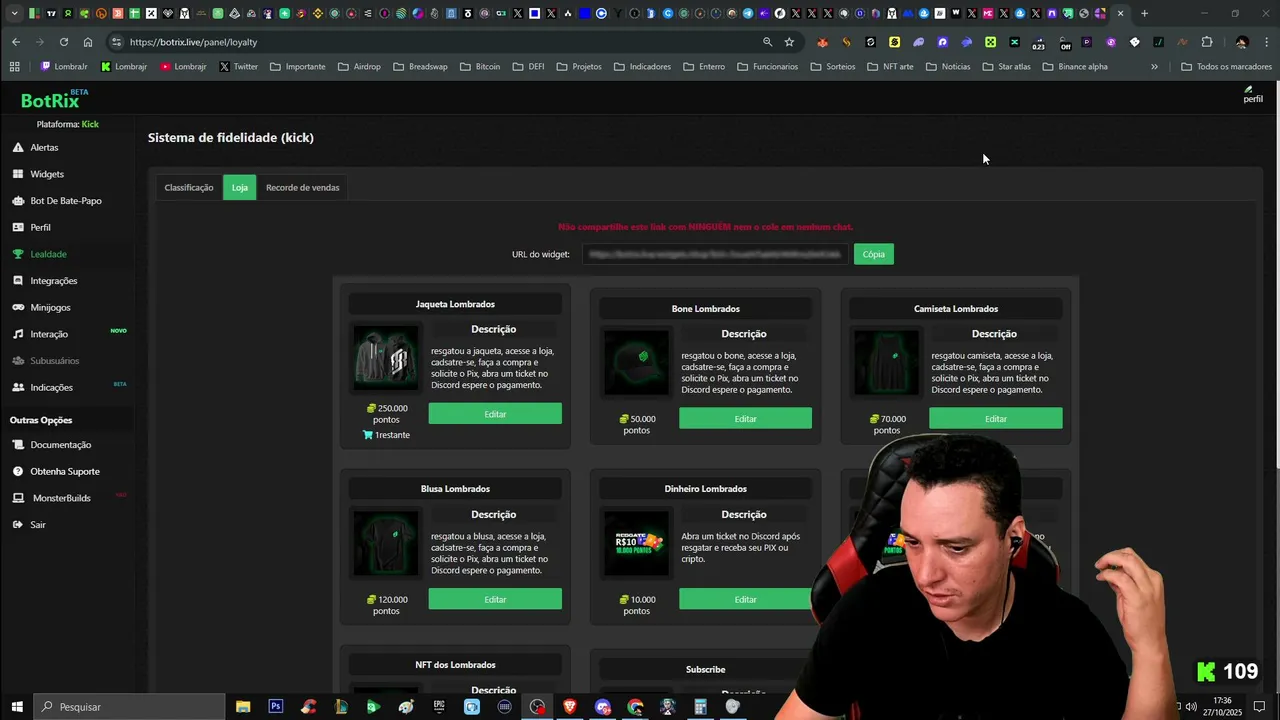Image resolution: width=1280 pixels, height=720 pixels.
Task: Open the perfil avatar menu in the panel header
Action: click(x=1252, y=94)
